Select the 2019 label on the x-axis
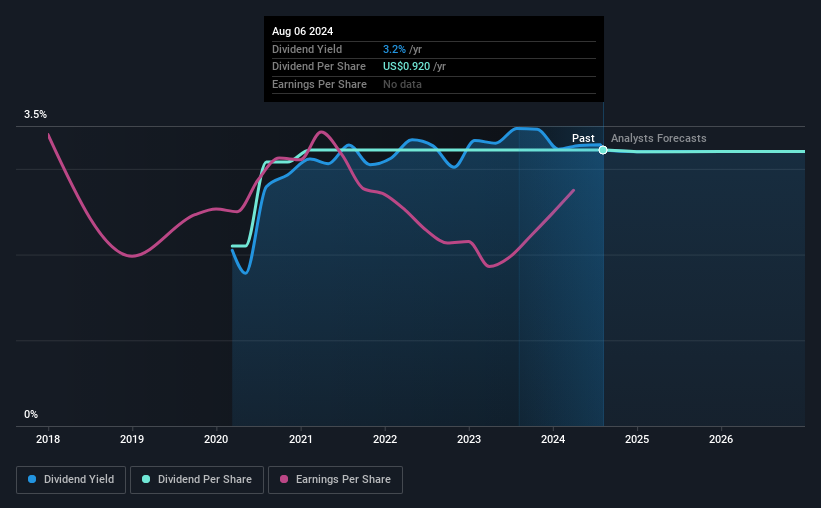This screenshot has height=508, width=821. [x=132, y=439]
